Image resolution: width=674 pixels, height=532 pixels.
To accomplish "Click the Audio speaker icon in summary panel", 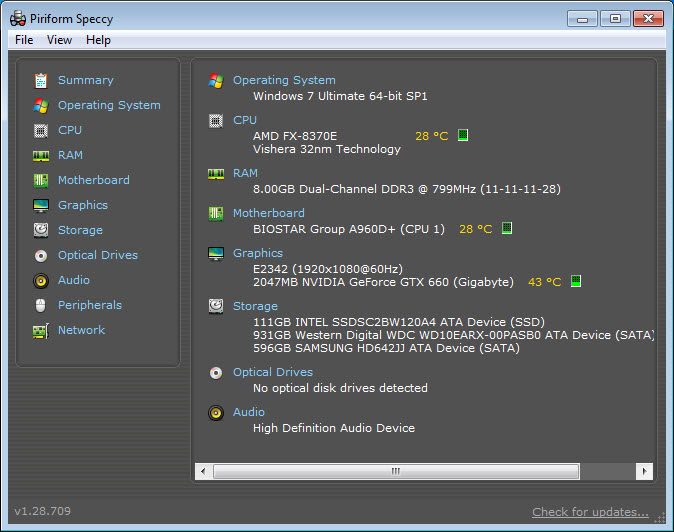I will (x=216, y=413).
